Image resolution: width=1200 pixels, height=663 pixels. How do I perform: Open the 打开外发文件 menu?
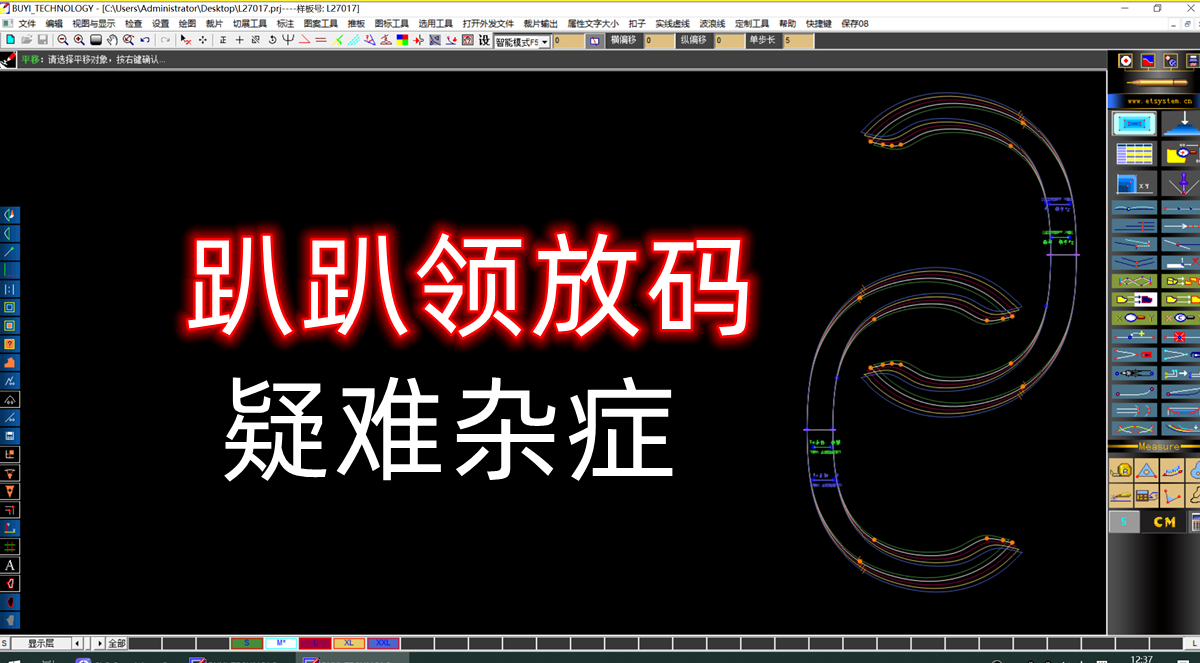point(488,23)
